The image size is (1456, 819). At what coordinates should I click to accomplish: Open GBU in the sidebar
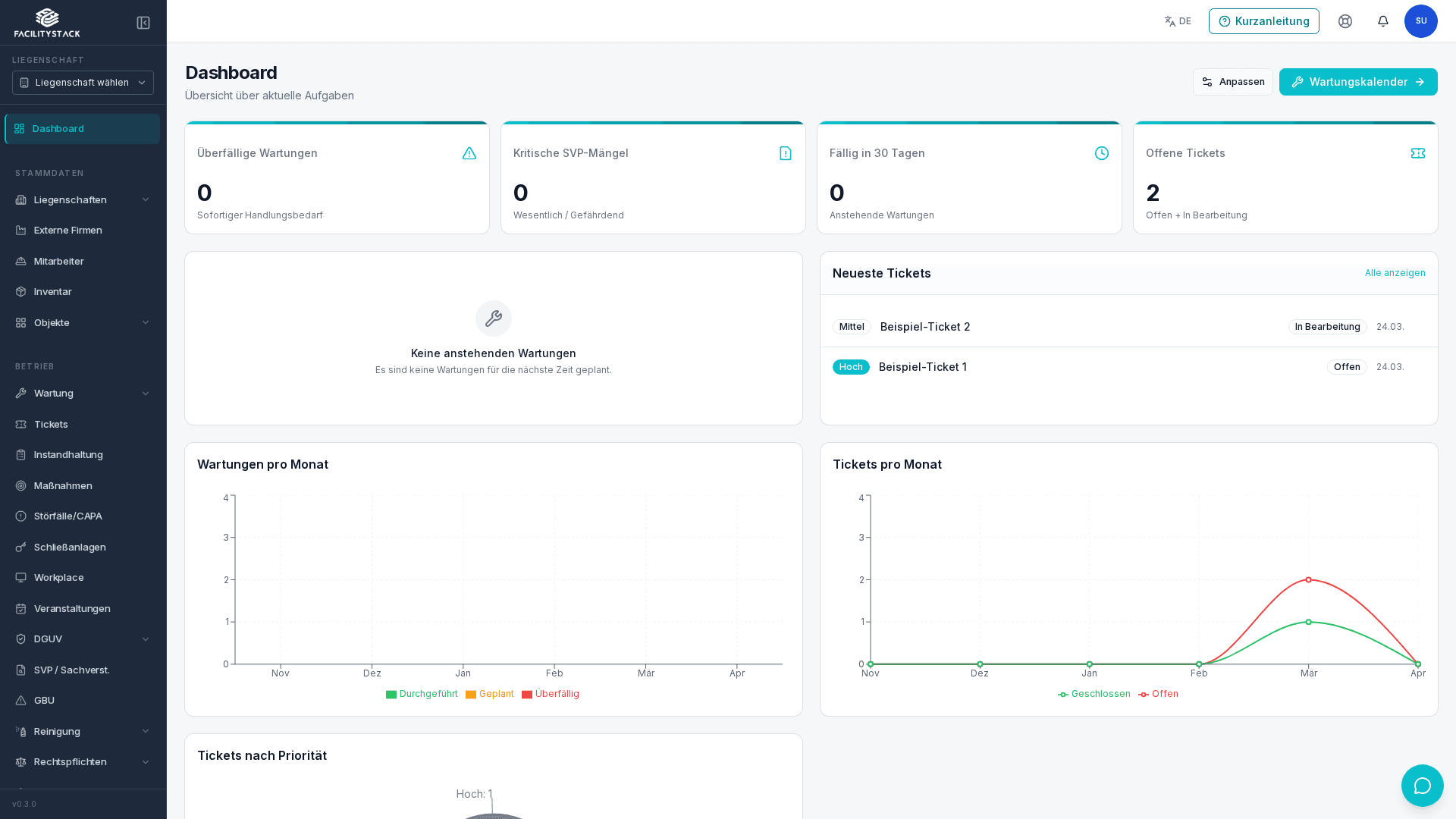83,700
